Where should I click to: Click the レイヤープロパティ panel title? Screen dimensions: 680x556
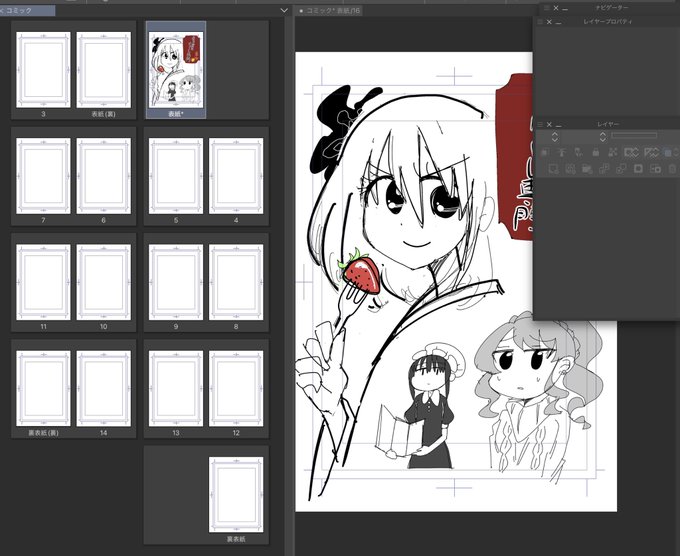pos(608,21)
